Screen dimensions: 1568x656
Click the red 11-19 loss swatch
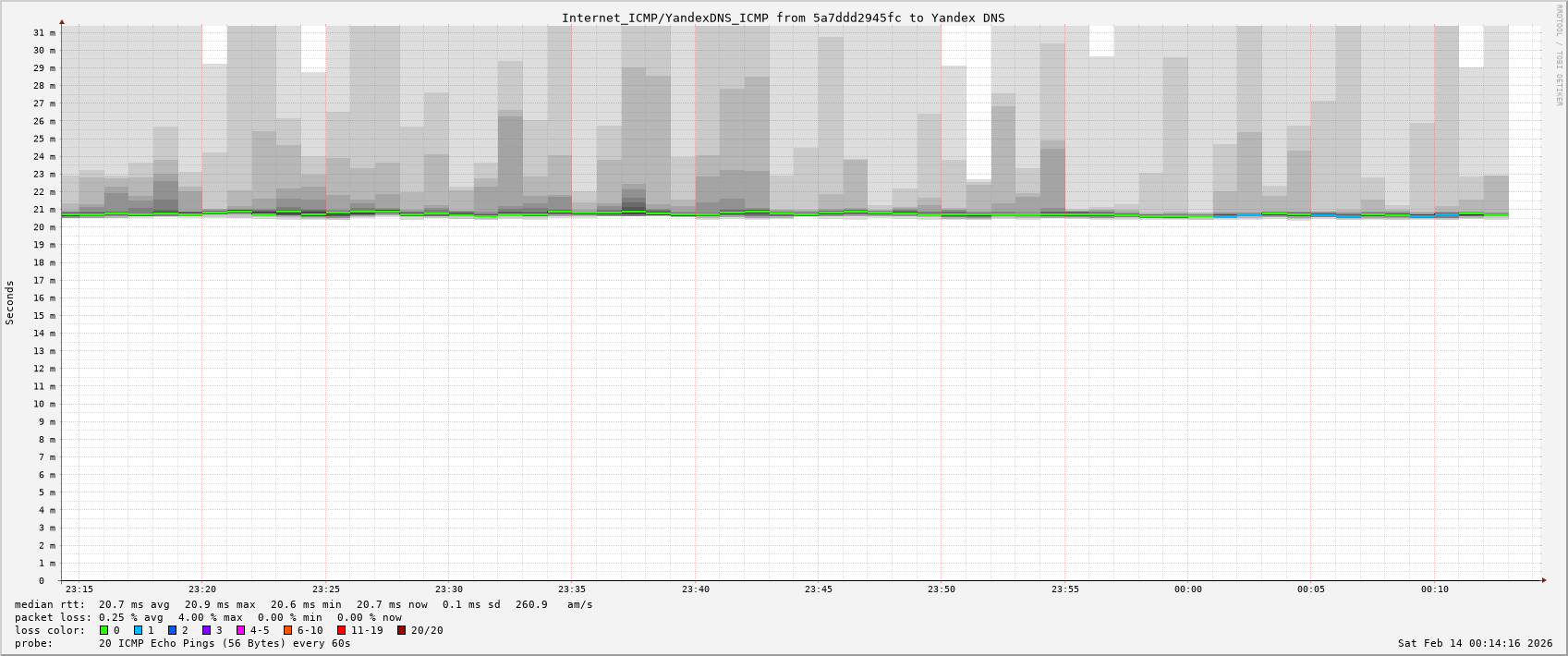(342, 630)
